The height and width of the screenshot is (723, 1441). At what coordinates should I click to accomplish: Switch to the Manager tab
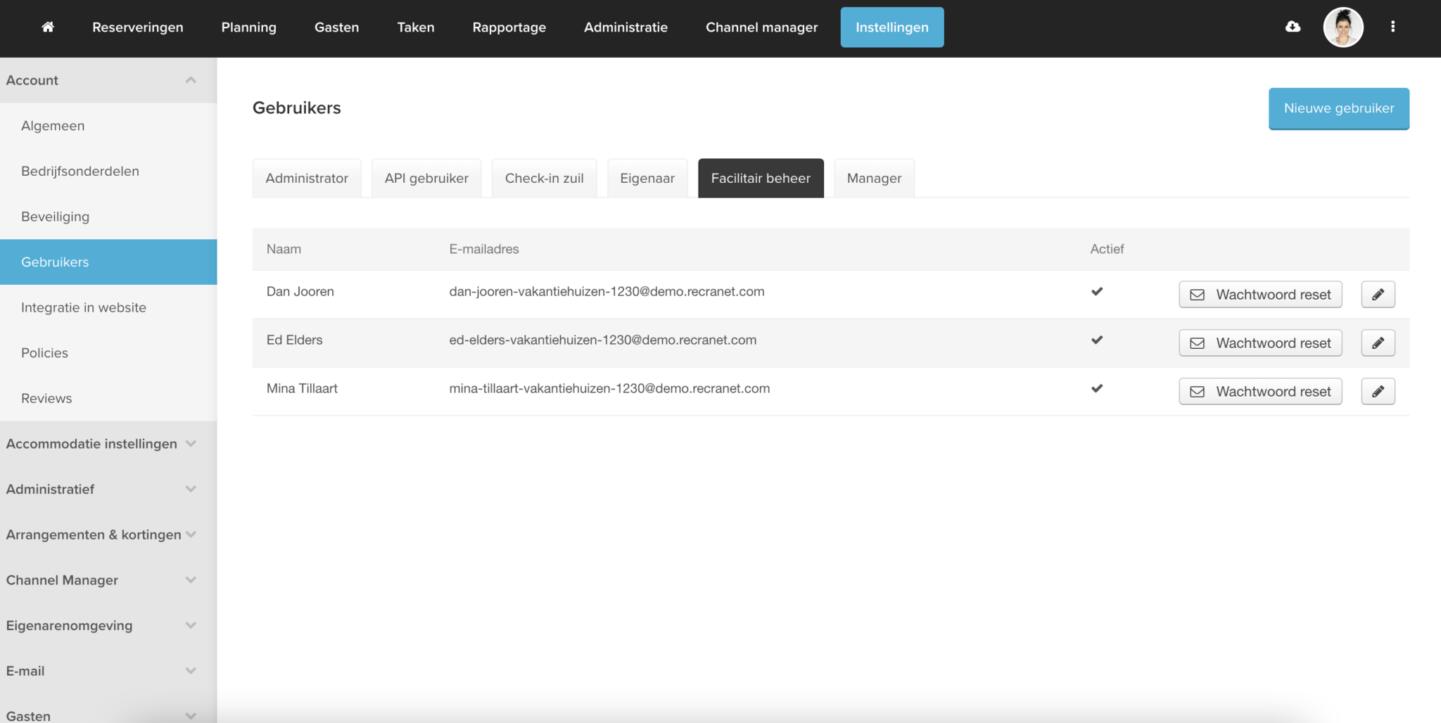874,178
